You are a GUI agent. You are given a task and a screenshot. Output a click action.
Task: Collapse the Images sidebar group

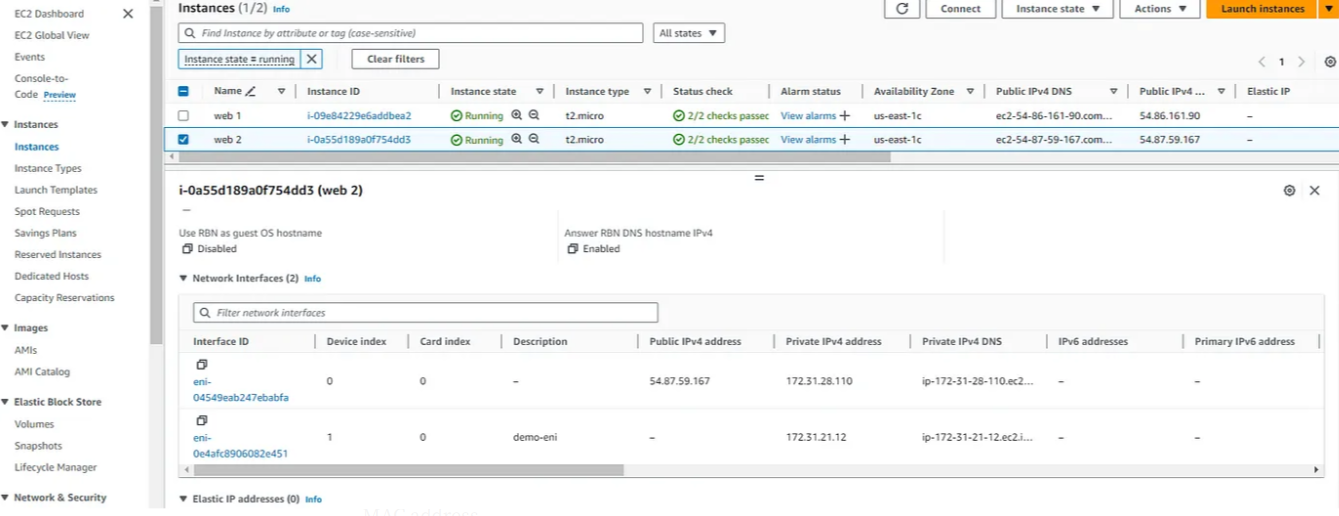(x=5, y=328)
